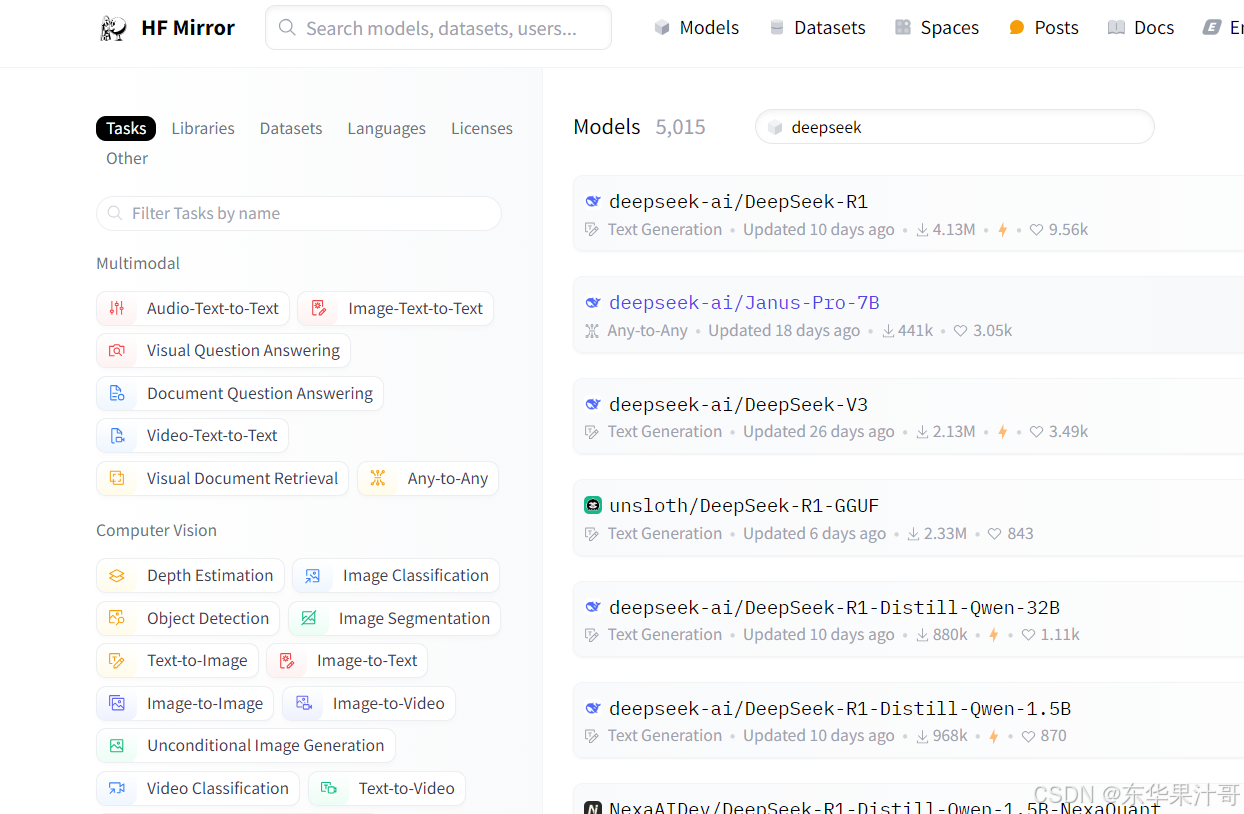The width and height of the screenshot is (1244, 814).
Task: Click the DeepSeek whale avatar next to DeepSeek-R1
Action: point(593,201)
